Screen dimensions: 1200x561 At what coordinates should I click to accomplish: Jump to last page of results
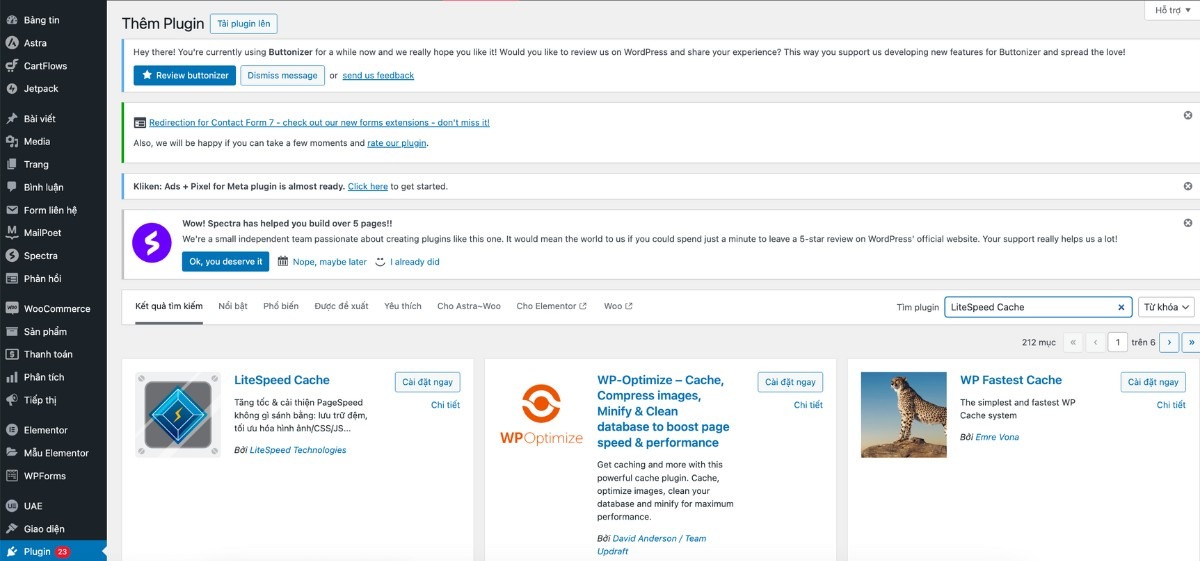click(x=1190, y=342)
